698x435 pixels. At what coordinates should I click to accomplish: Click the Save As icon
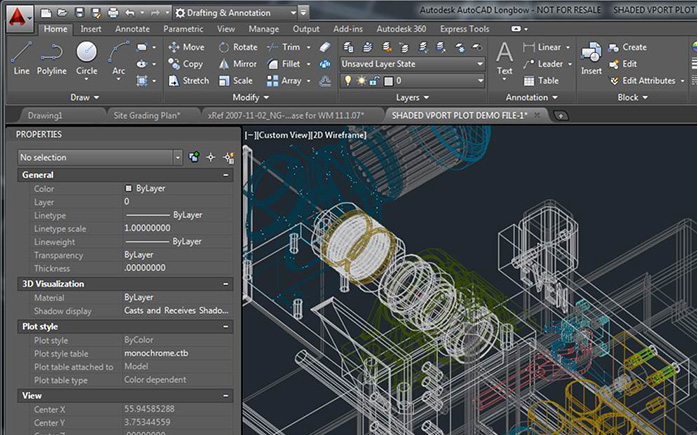click(96, 13)
